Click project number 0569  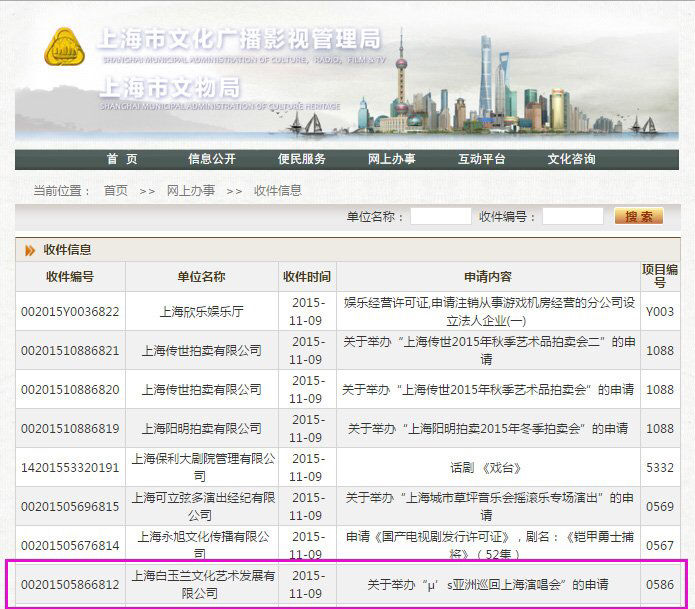pyautogui.click(x=660, y=507)
